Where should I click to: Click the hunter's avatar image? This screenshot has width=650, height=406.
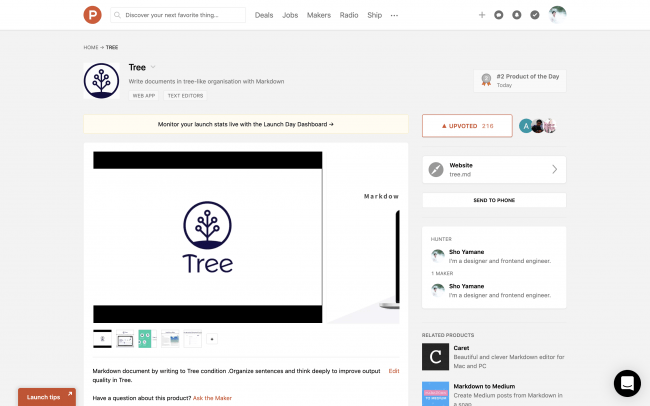click(437, 256)
